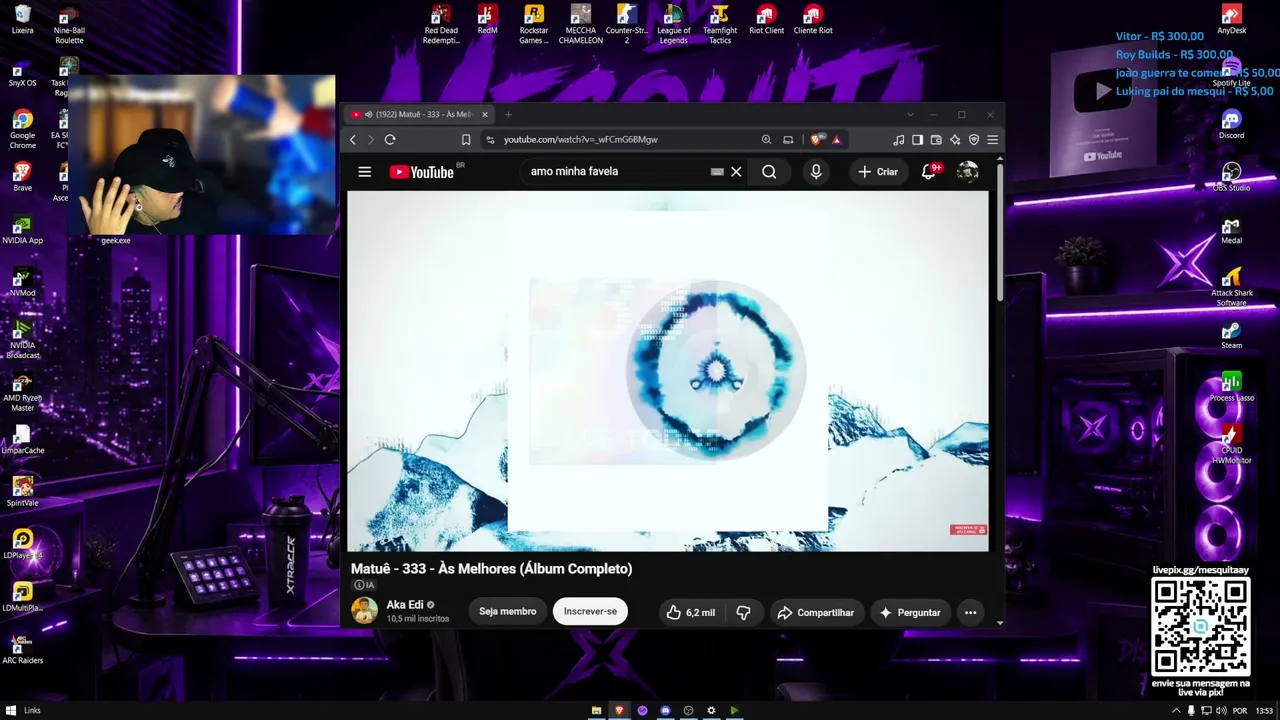1280x720 pixels.
Task: Open Brave Rewards triangle icon
Action: point(837,140)
